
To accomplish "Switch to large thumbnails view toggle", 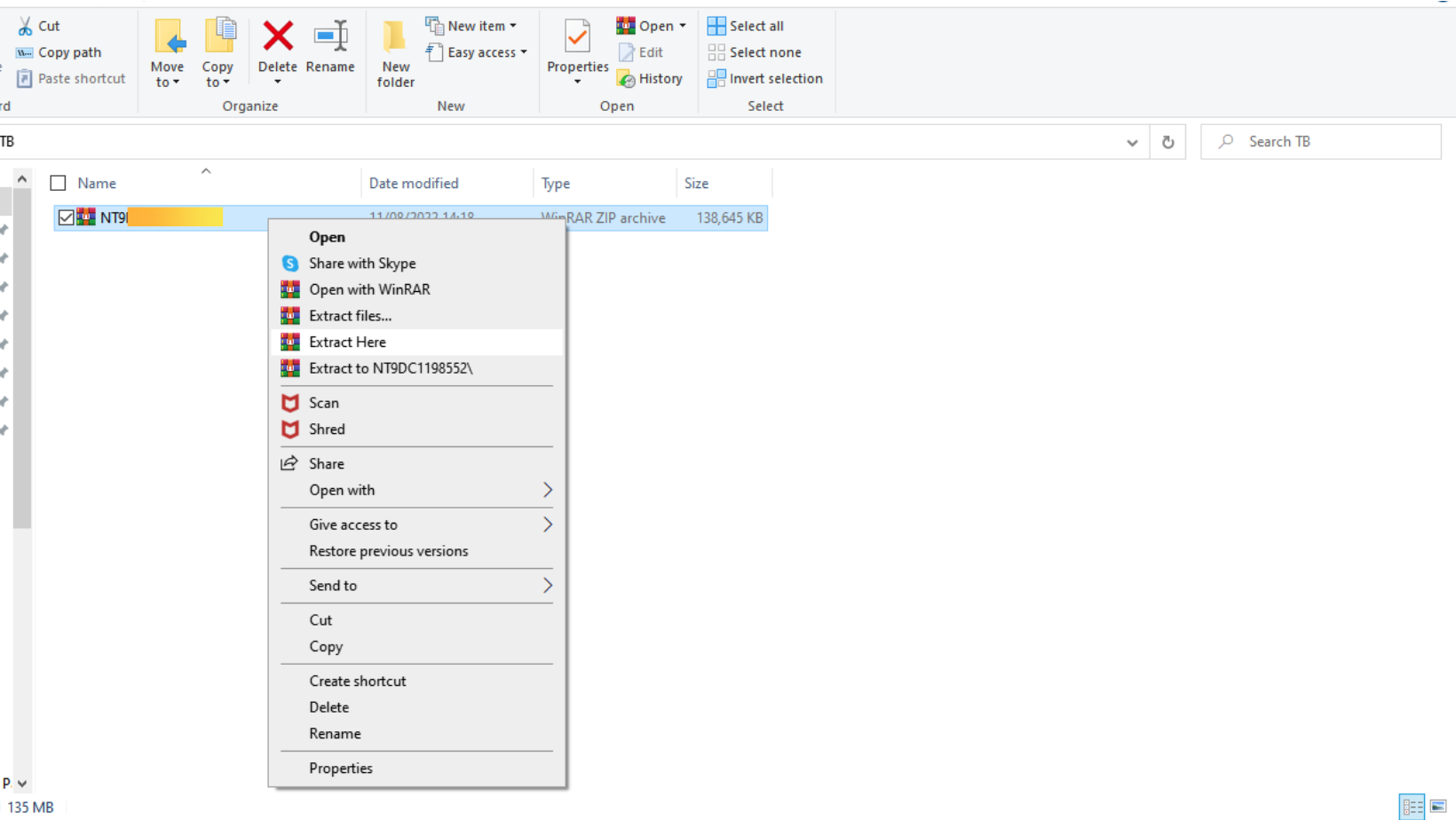I will point(1437,807).
